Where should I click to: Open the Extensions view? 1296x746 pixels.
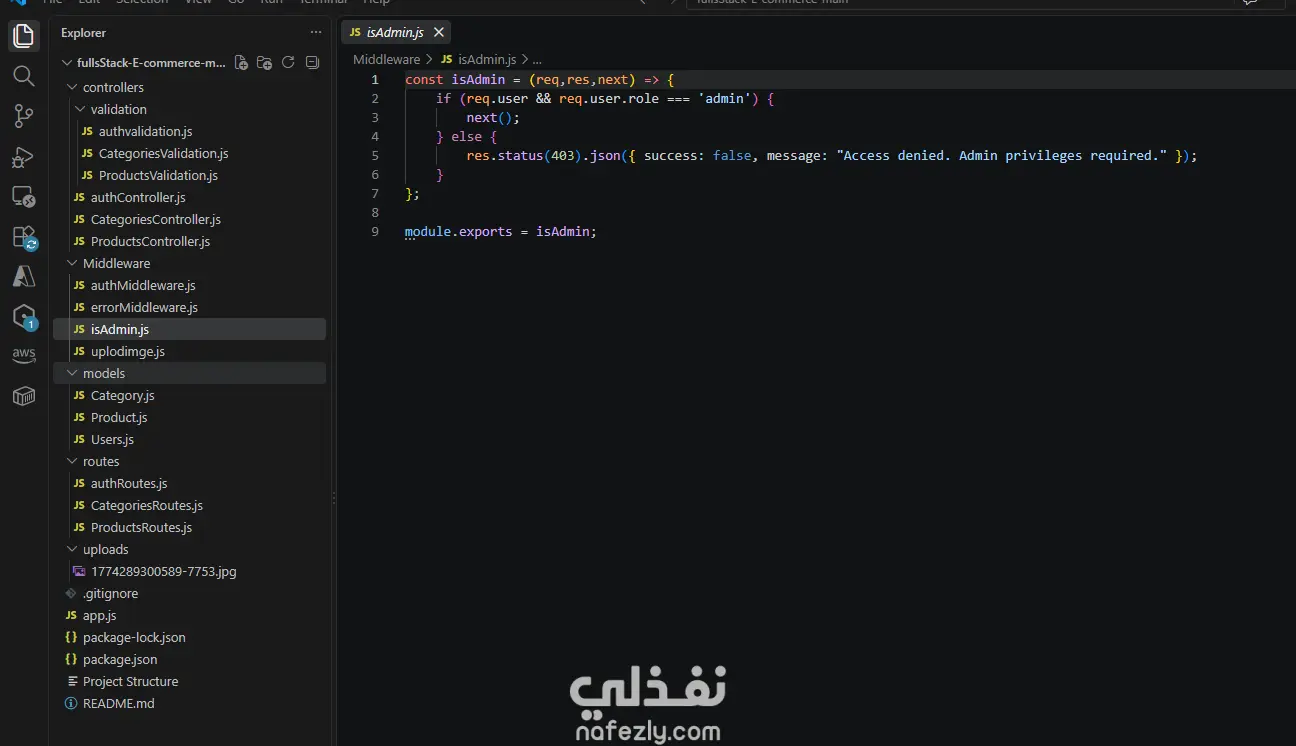[24, 237]
